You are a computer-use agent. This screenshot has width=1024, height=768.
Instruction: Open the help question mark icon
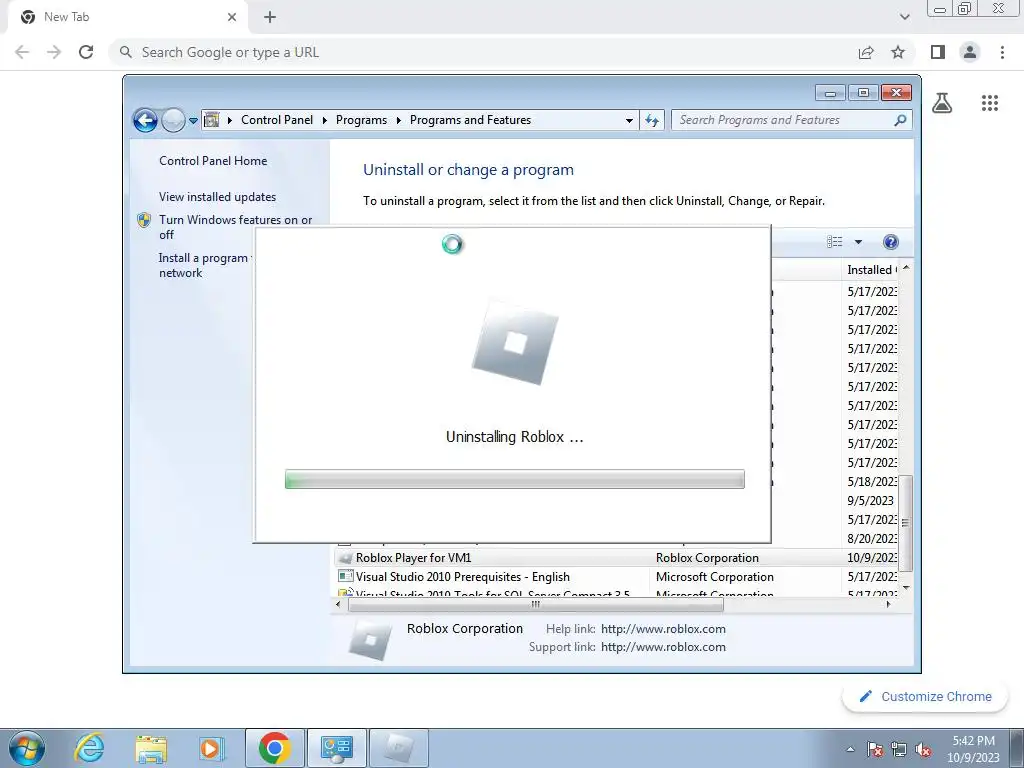(890, 242)
